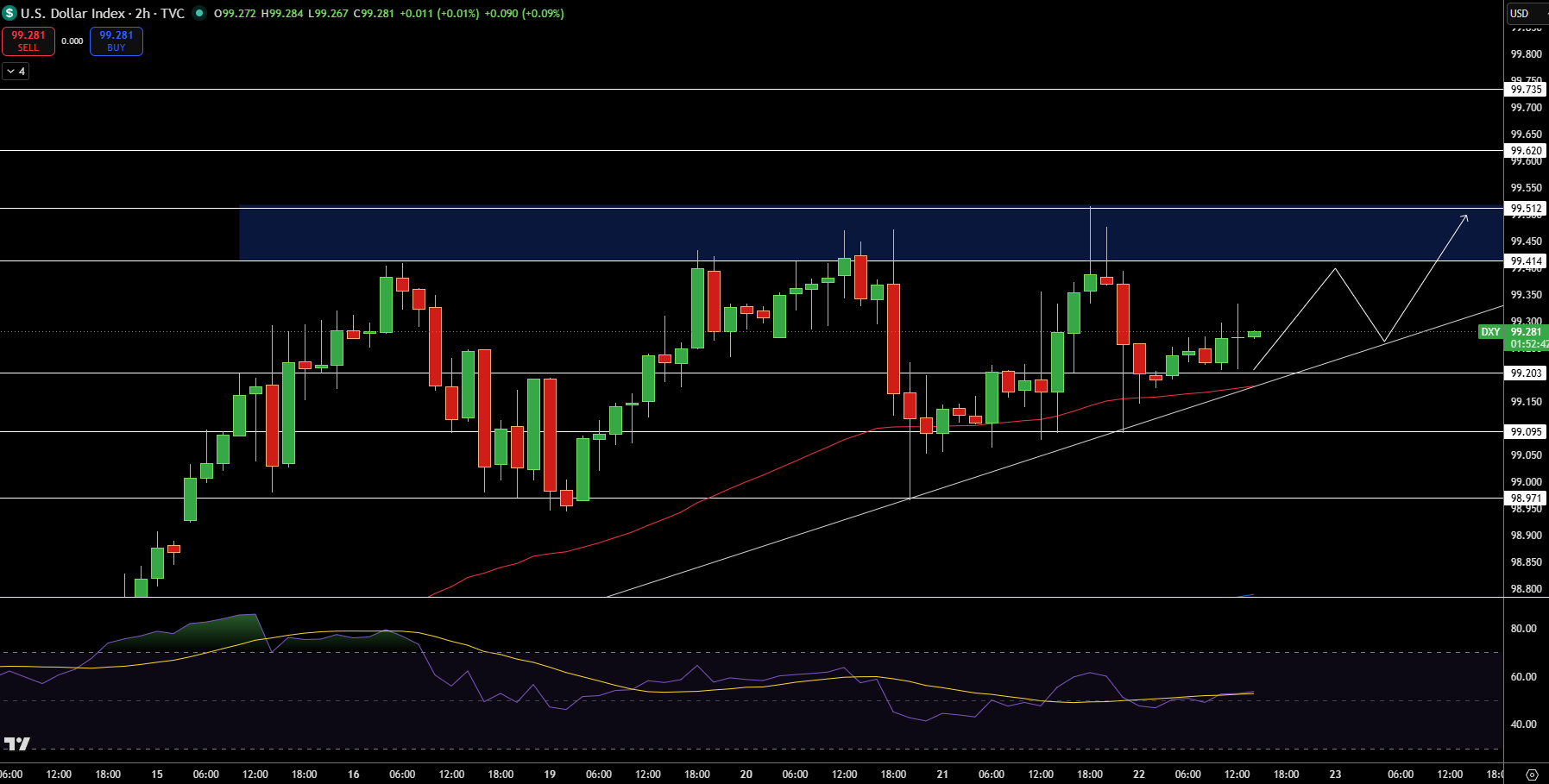Click the L99.267 low value

coord(328,13)
